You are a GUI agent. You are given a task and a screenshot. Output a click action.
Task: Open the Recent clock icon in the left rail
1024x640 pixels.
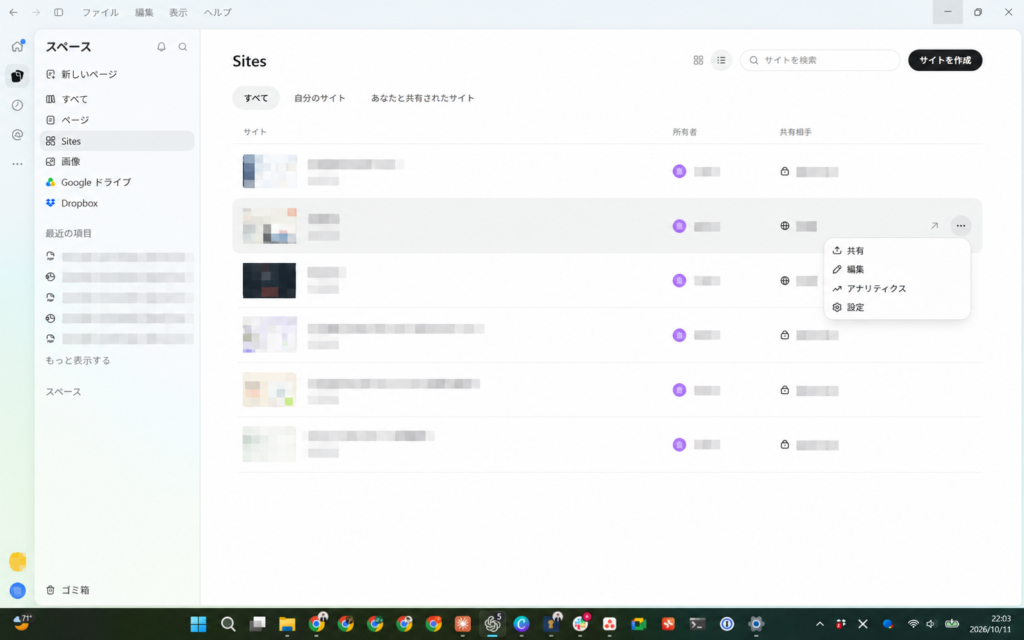coord(18,105)
